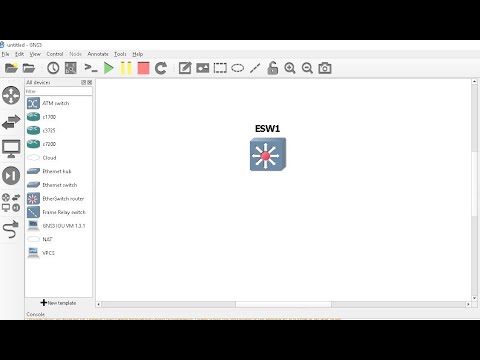The height and width of the screenshot is (360, 480).
Task: Select ATM switch in device list
Action: (x=59, y=103)
